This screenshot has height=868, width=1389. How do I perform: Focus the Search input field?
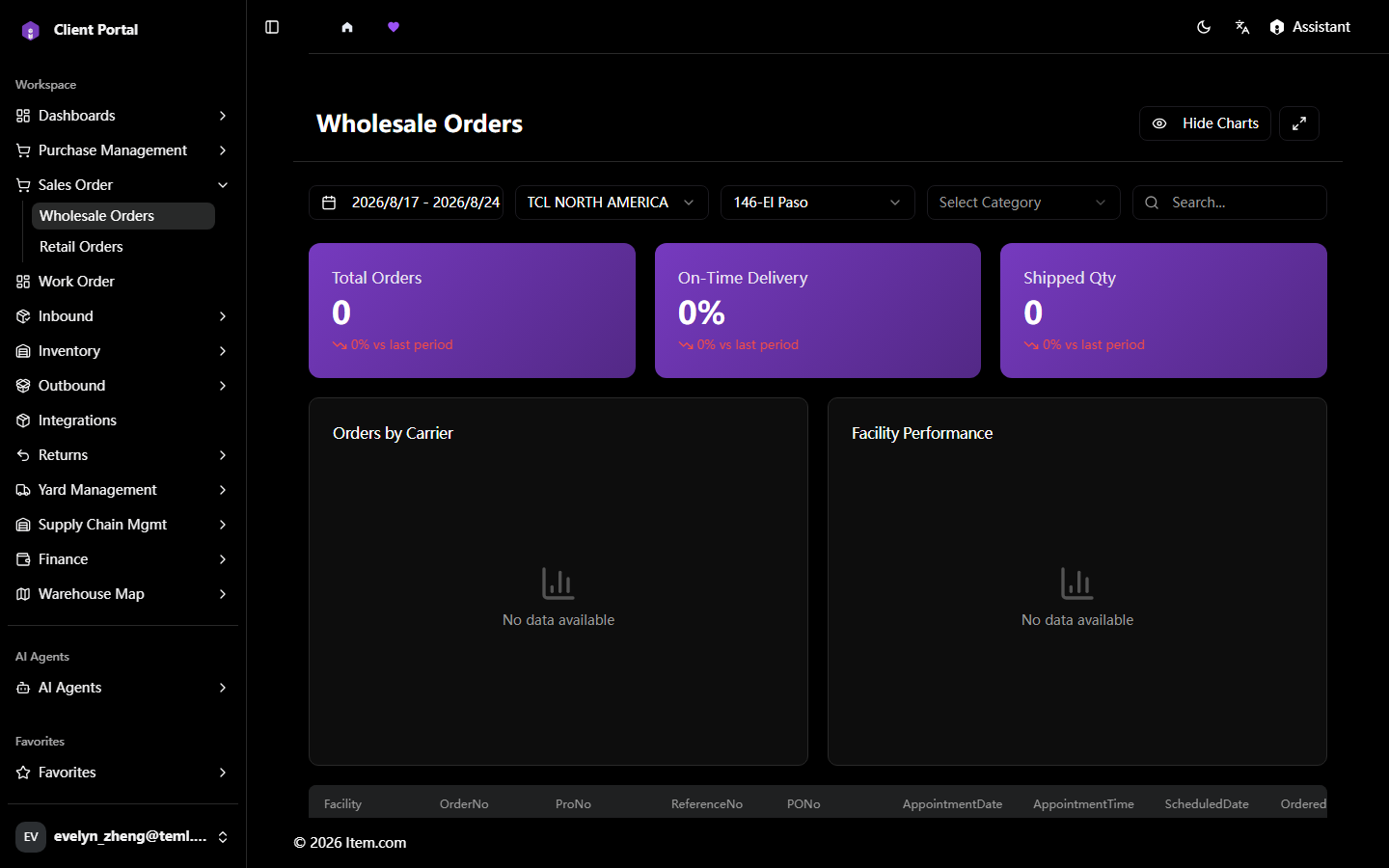coord(1230,203)
